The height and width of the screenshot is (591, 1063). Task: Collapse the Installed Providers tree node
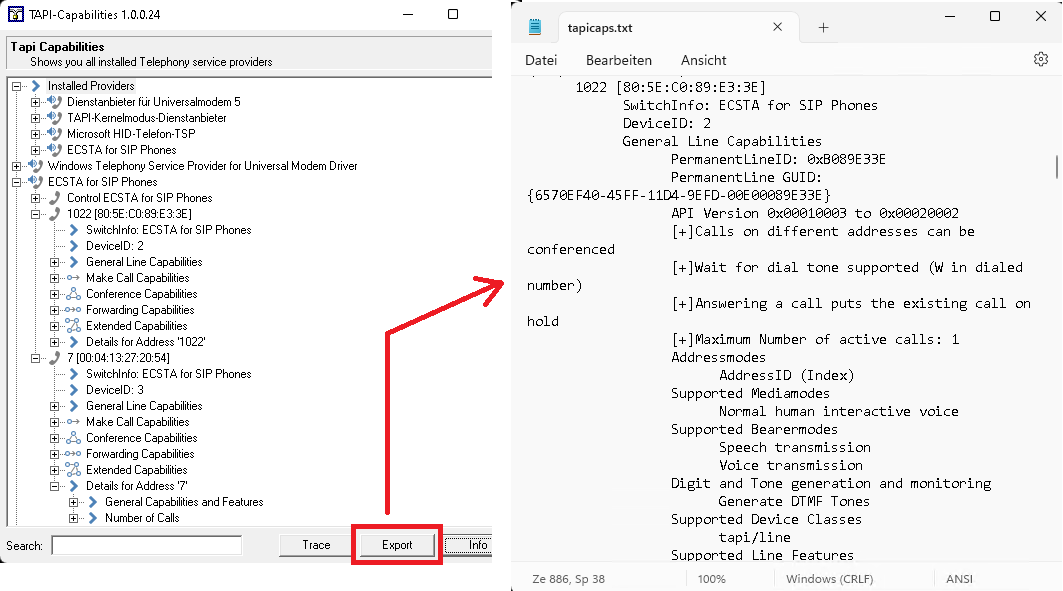[17, 86]
